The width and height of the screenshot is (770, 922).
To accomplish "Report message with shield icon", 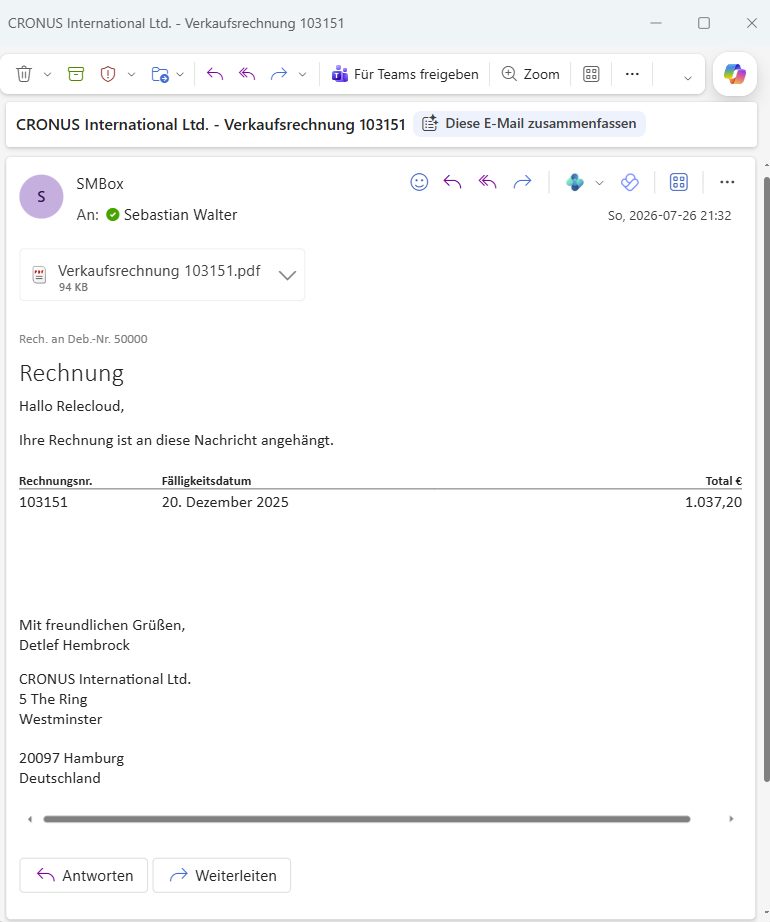I will click(108, 74).
